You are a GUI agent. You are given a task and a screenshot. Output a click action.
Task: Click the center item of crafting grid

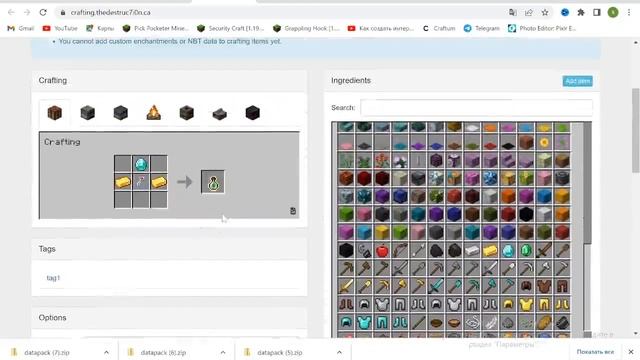pos(141,182)
